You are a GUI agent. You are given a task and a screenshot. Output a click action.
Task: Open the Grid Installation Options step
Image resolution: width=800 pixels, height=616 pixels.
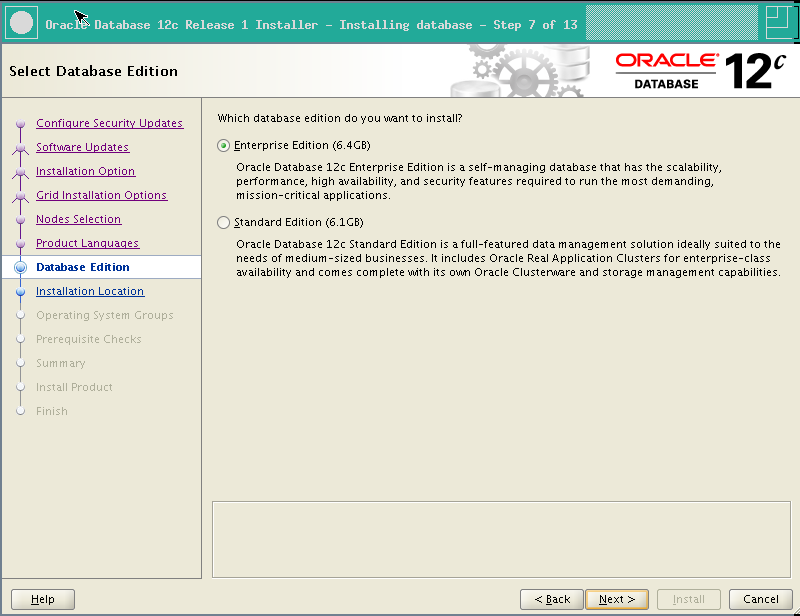click(x=103, y=195)
